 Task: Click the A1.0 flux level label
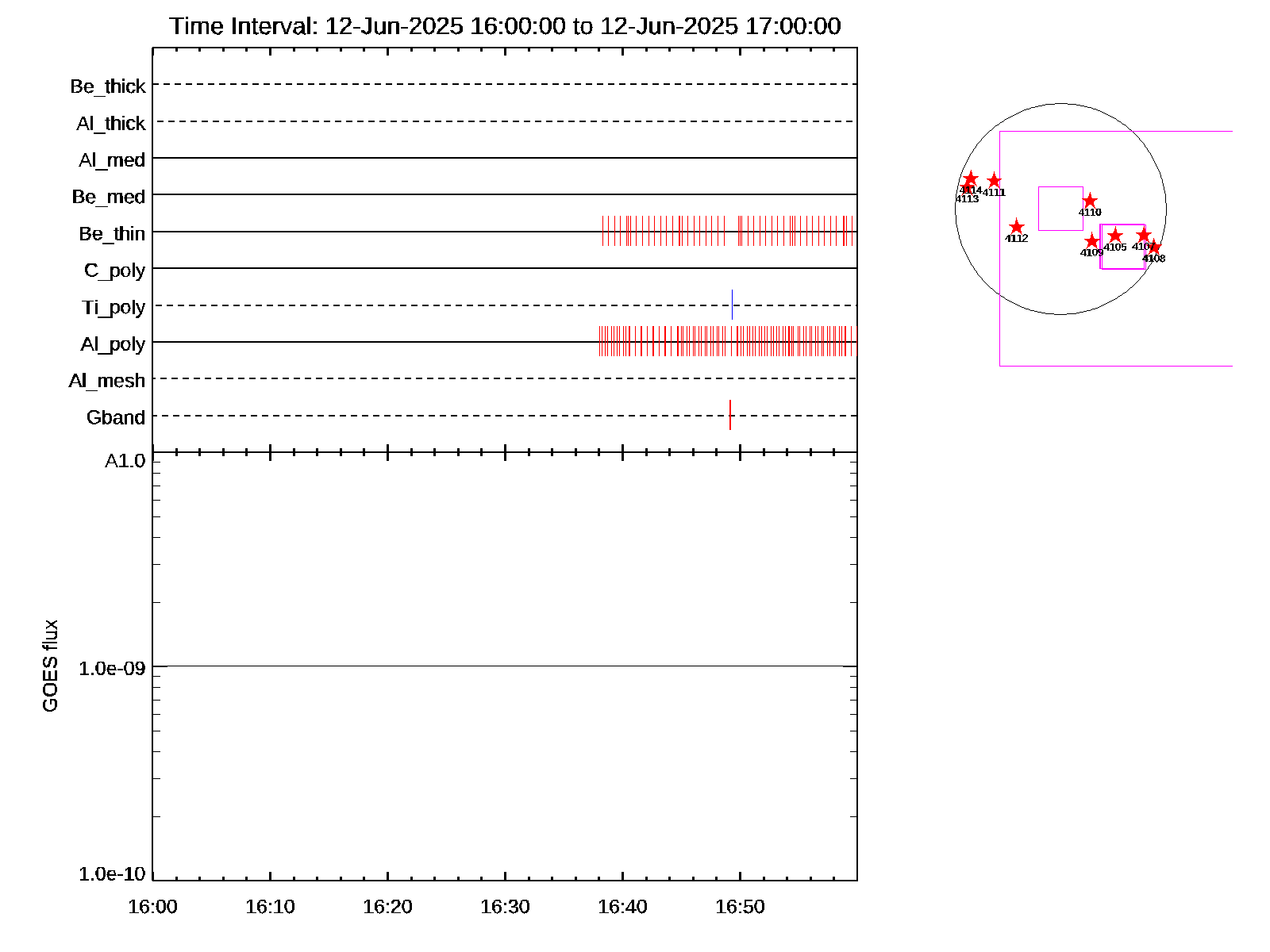tap(125, 461)
